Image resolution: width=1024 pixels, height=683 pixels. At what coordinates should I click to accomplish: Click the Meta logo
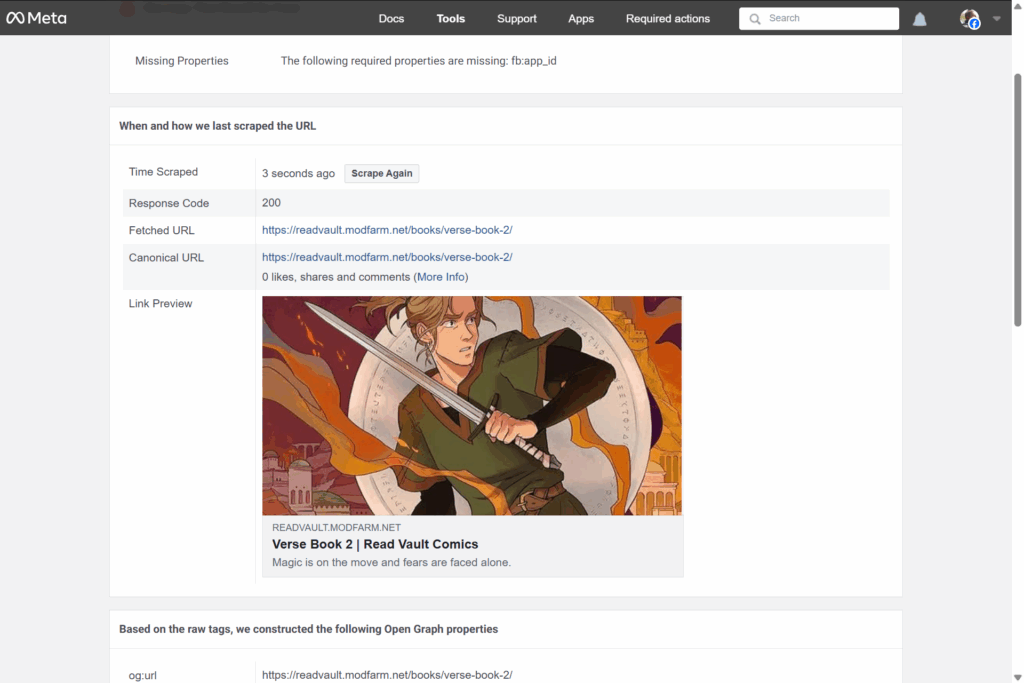click(36, 18)
